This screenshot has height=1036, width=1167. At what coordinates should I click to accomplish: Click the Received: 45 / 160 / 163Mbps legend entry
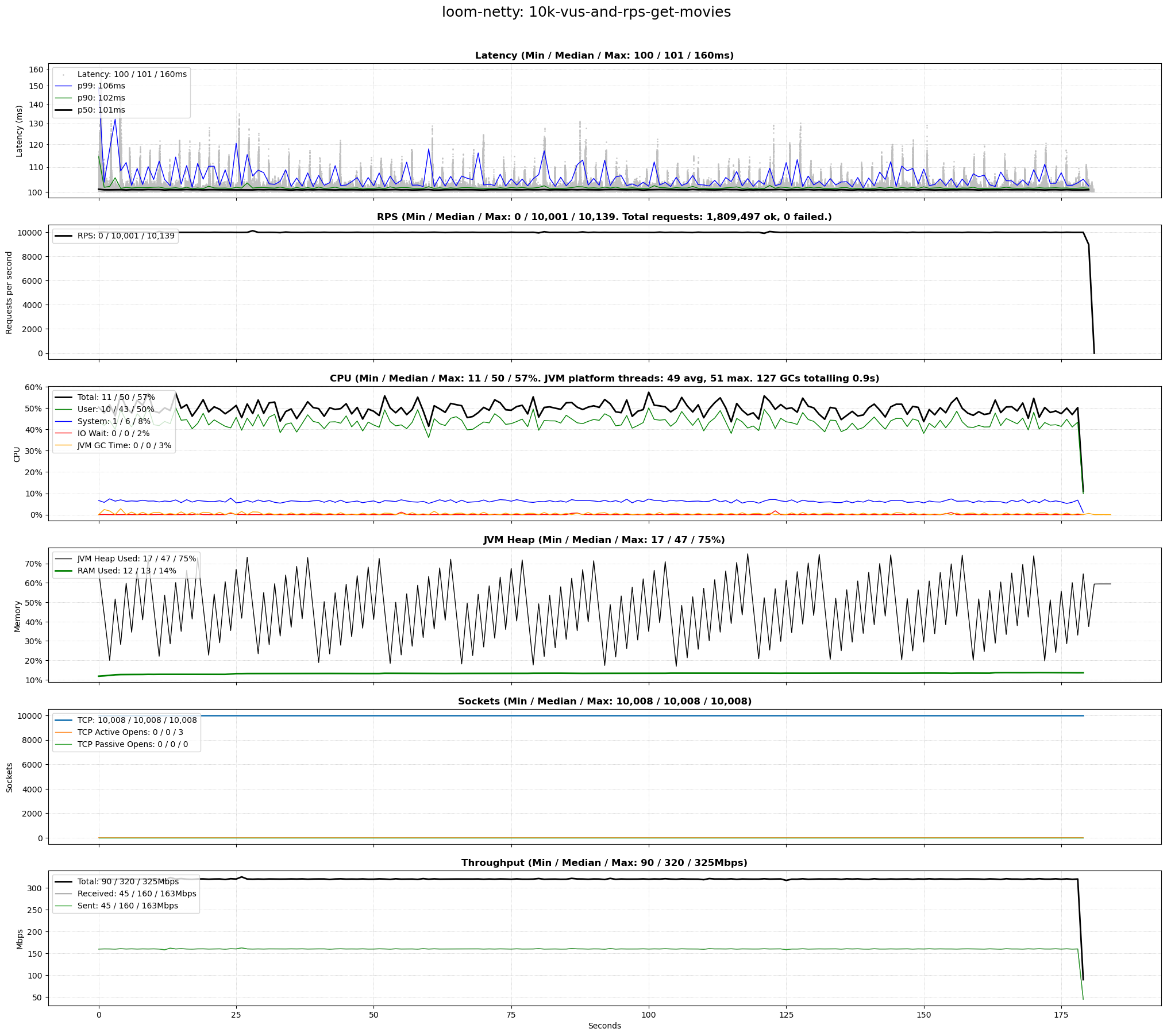[x=137, y=894]
